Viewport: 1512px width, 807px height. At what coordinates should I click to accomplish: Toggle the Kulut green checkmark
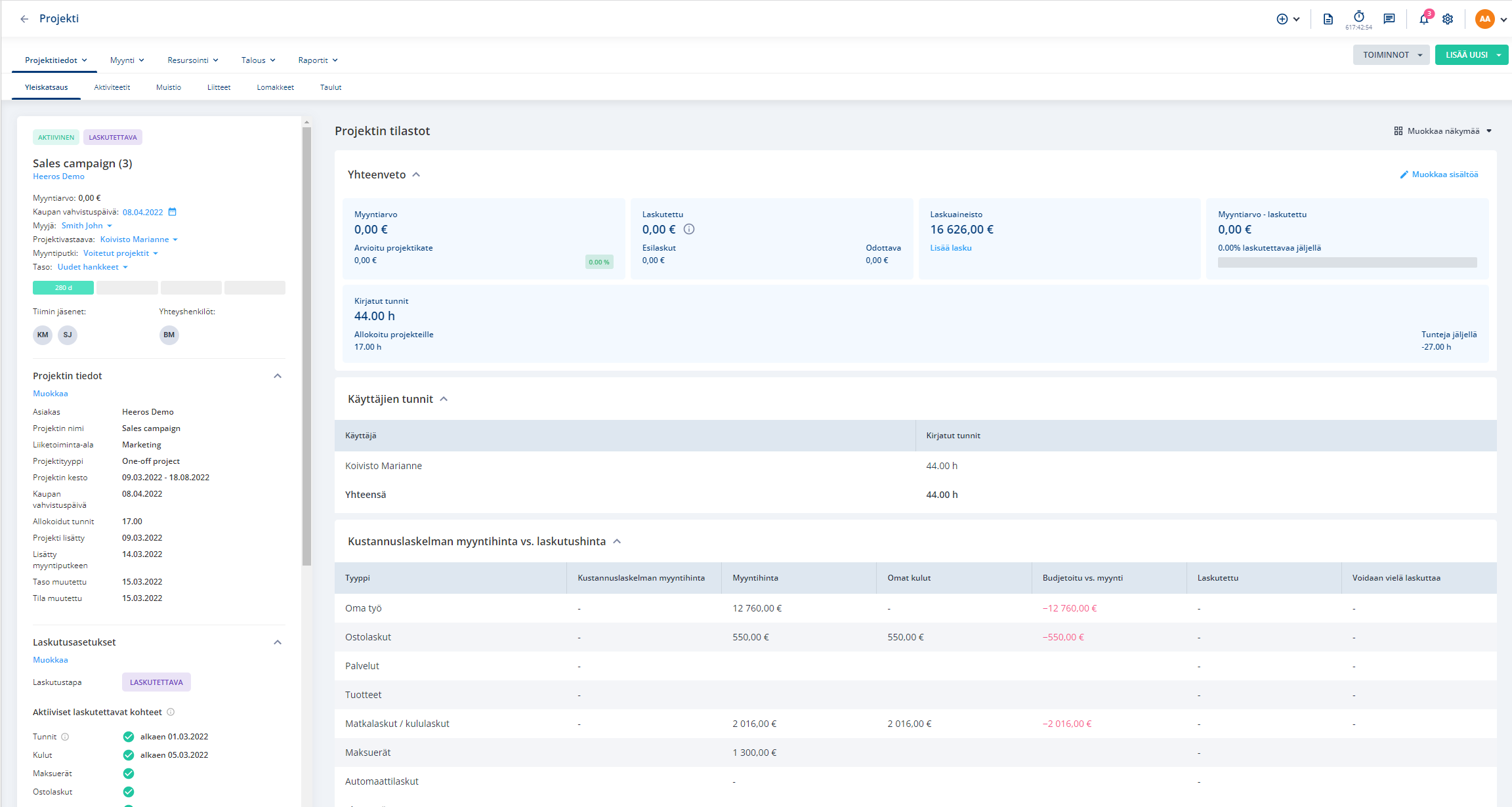(129, 755)
